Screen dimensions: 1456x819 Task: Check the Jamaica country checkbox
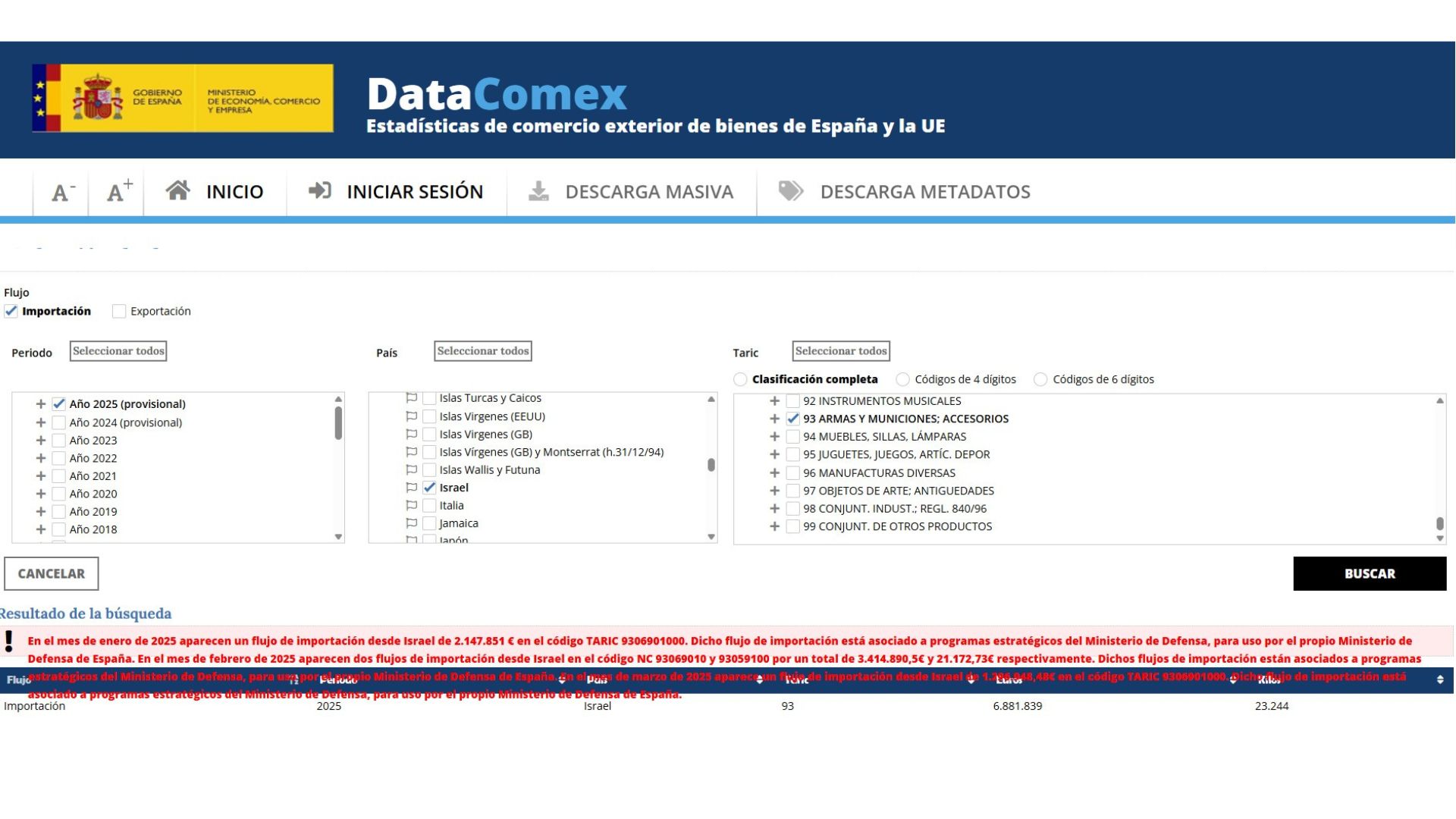pyautogui.click(x=429, y=523)
